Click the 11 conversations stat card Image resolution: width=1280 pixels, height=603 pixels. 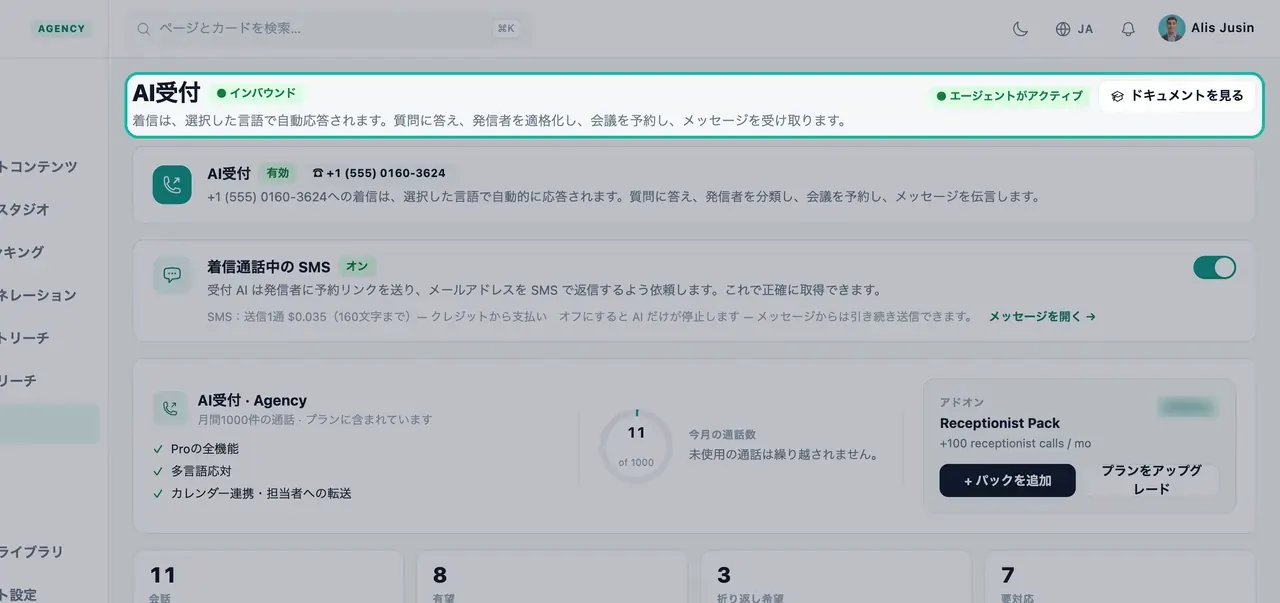coord(268,576)
